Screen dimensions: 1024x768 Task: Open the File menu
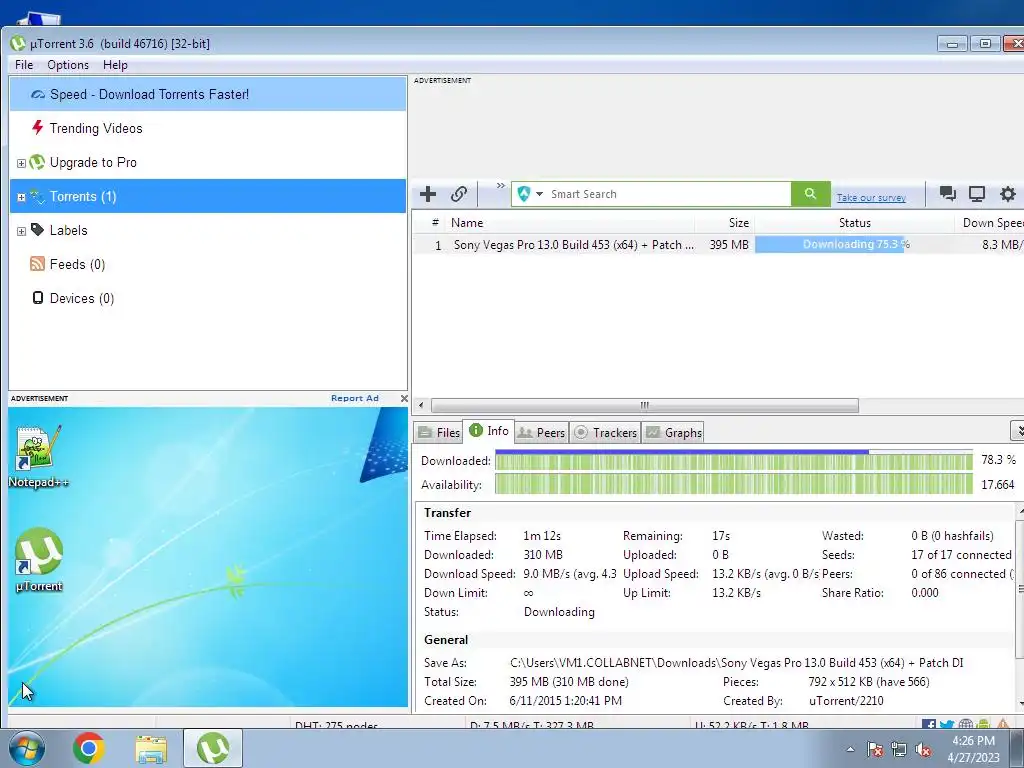click(24, 65)
